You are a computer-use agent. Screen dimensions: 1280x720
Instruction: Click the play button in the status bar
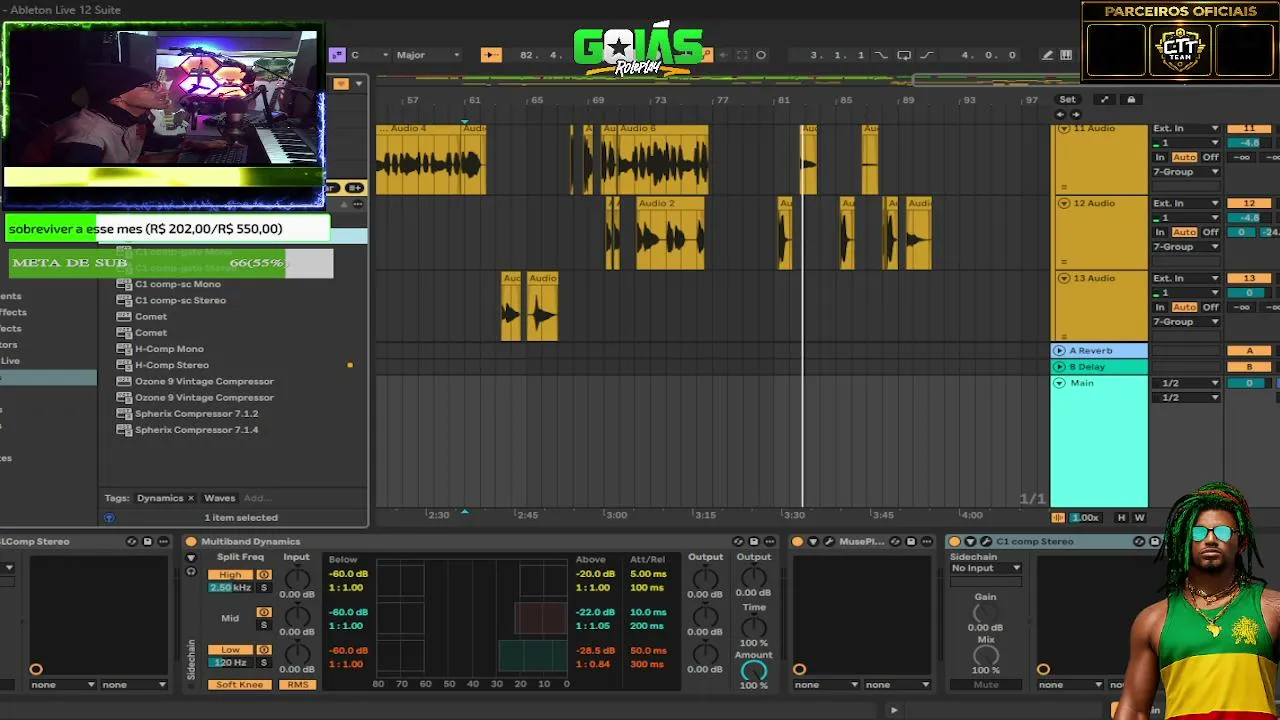click(894, 710)
